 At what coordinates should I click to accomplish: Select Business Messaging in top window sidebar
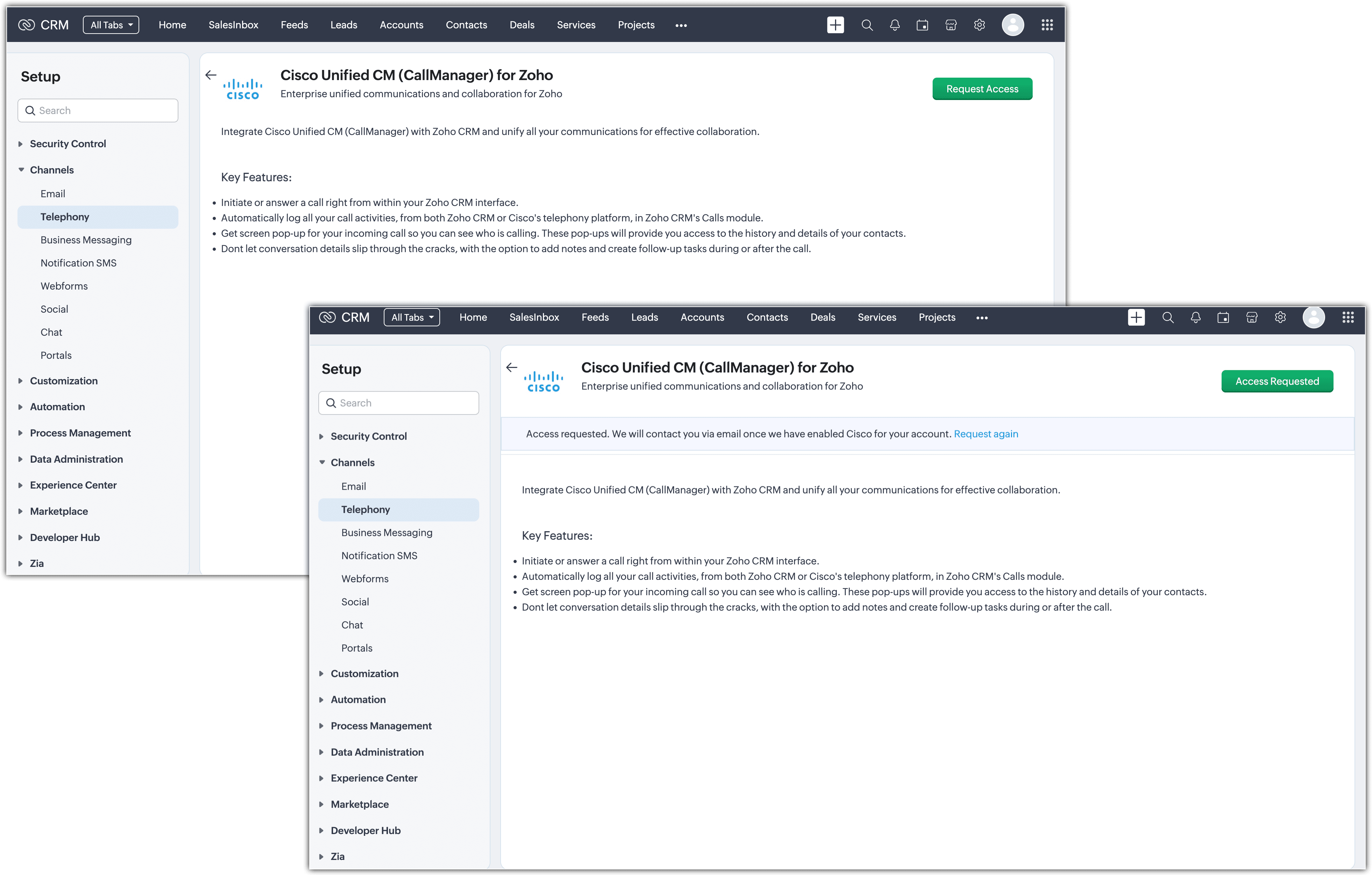(x=86, y=240)
